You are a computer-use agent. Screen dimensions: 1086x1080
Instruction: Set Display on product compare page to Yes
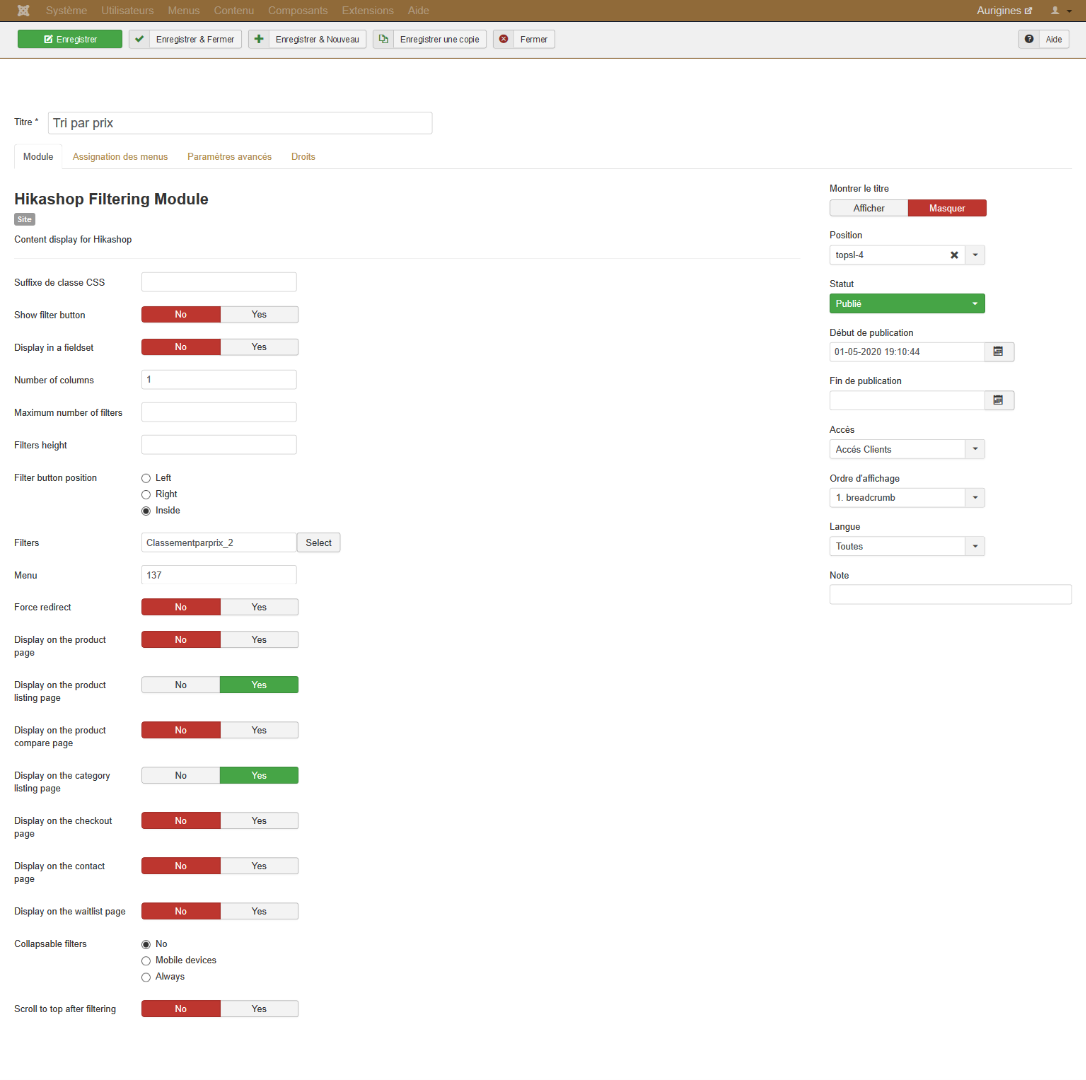pos(259,730)
